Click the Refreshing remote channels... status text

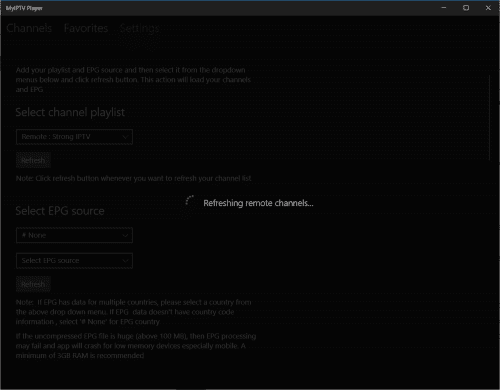point(258,203)
